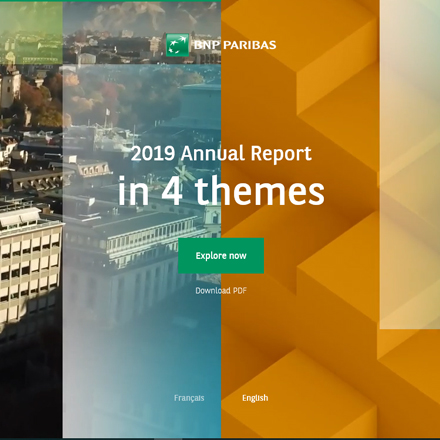Click the orange cube pattern below English
Screen dimensions: 440x440
300,420
